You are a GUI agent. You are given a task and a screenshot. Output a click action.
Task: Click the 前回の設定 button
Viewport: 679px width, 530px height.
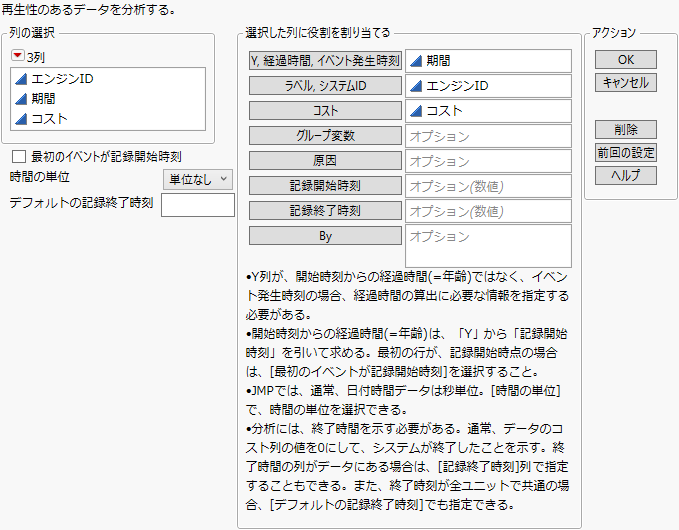coord(626,152)
